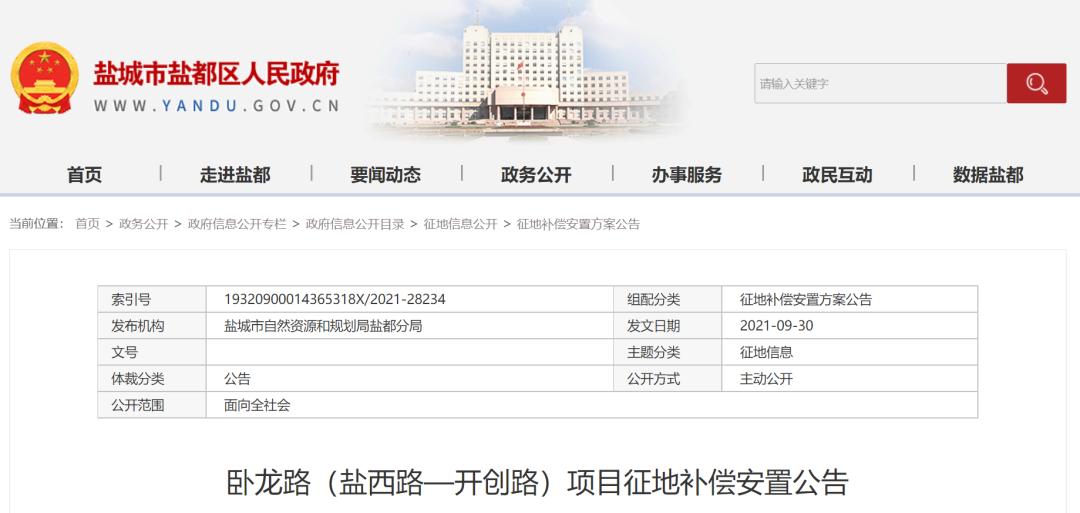Select the index number 19320900014365318X/2021-28234
1080x513 pixels.
335,300
